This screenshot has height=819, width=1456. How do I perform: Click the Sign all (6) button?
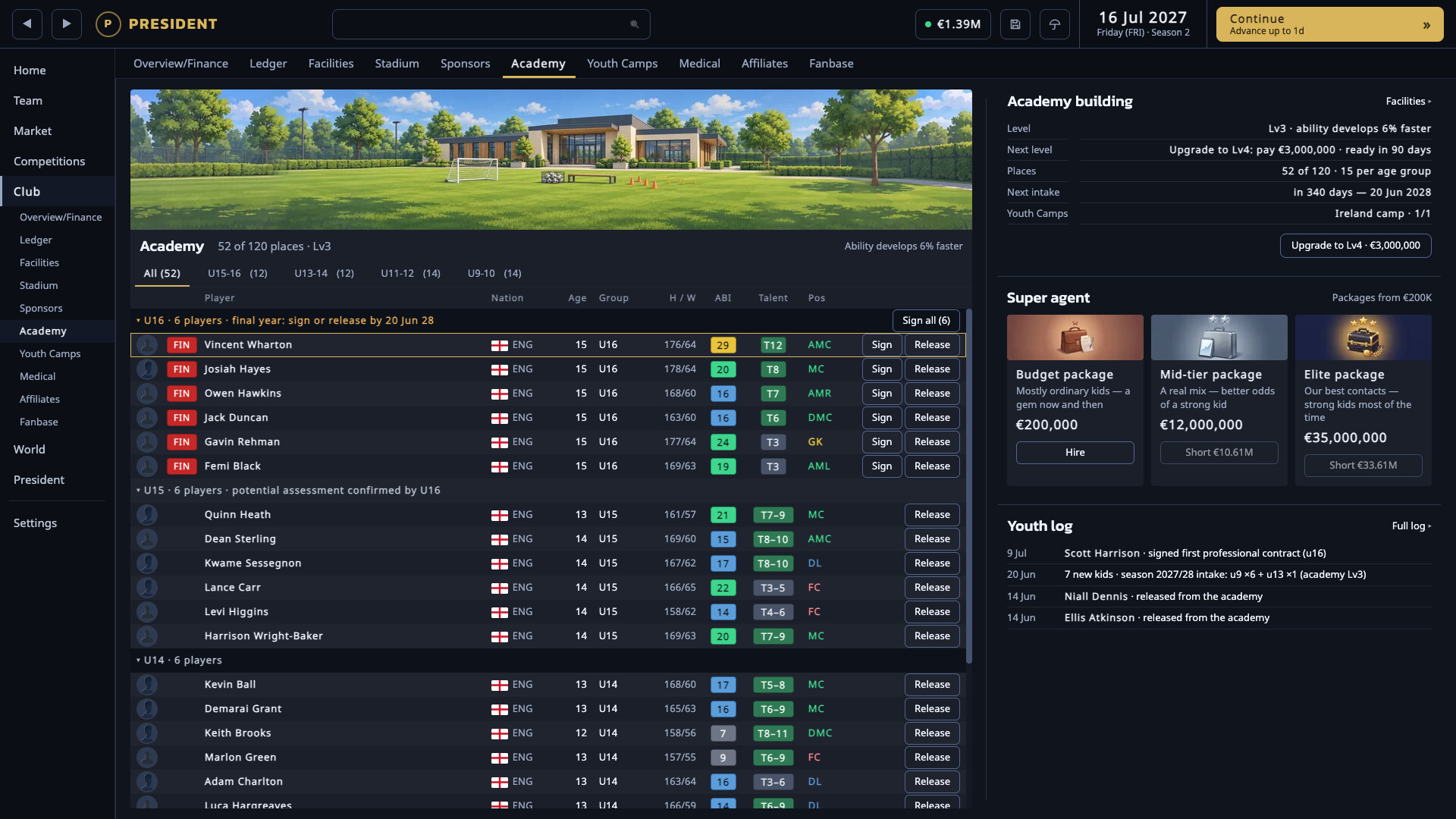pyautogui.click(x=926, y=321)
